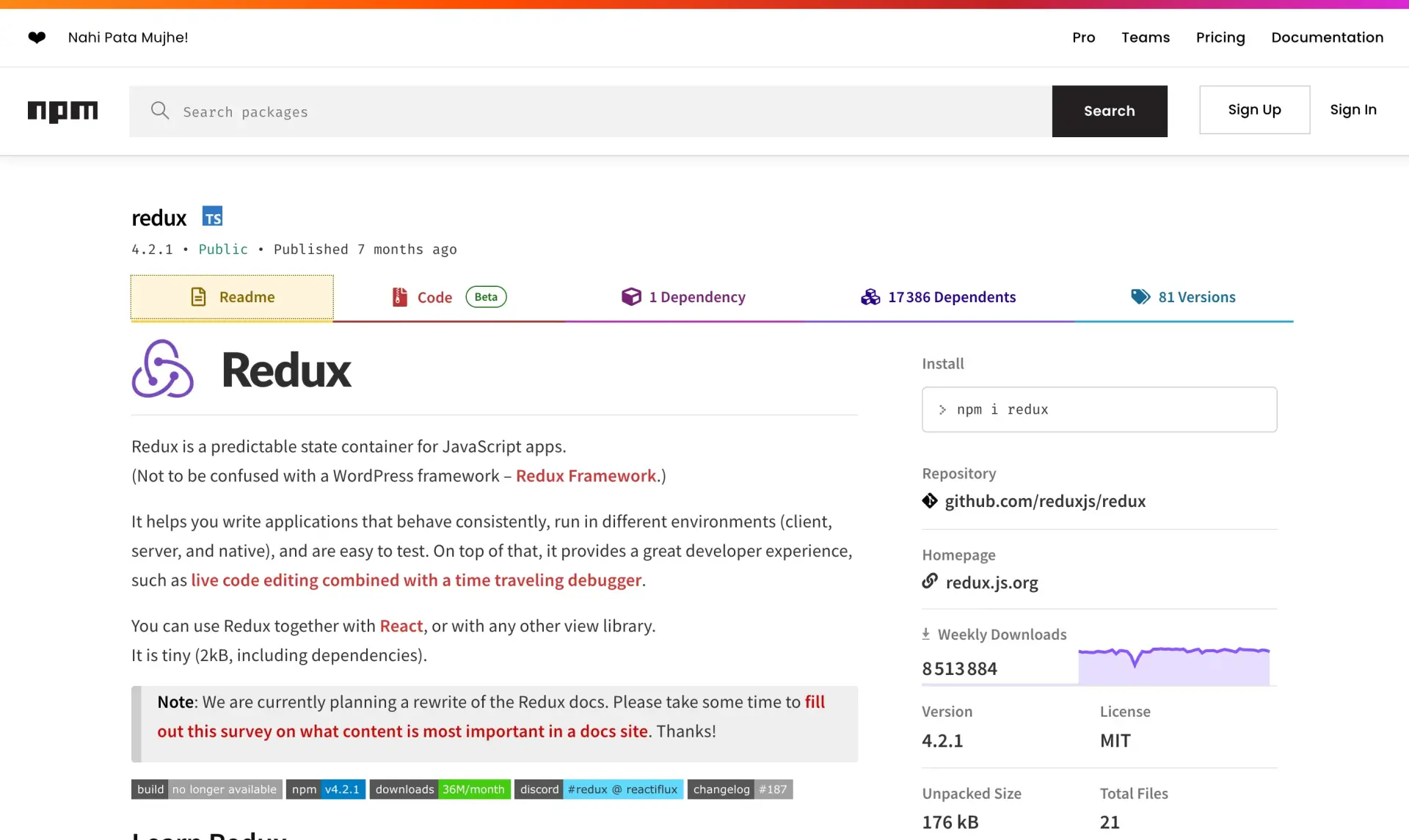Follow the Redux Framework link
Screen dimensions: 1409x840
(x=586, y=475)
